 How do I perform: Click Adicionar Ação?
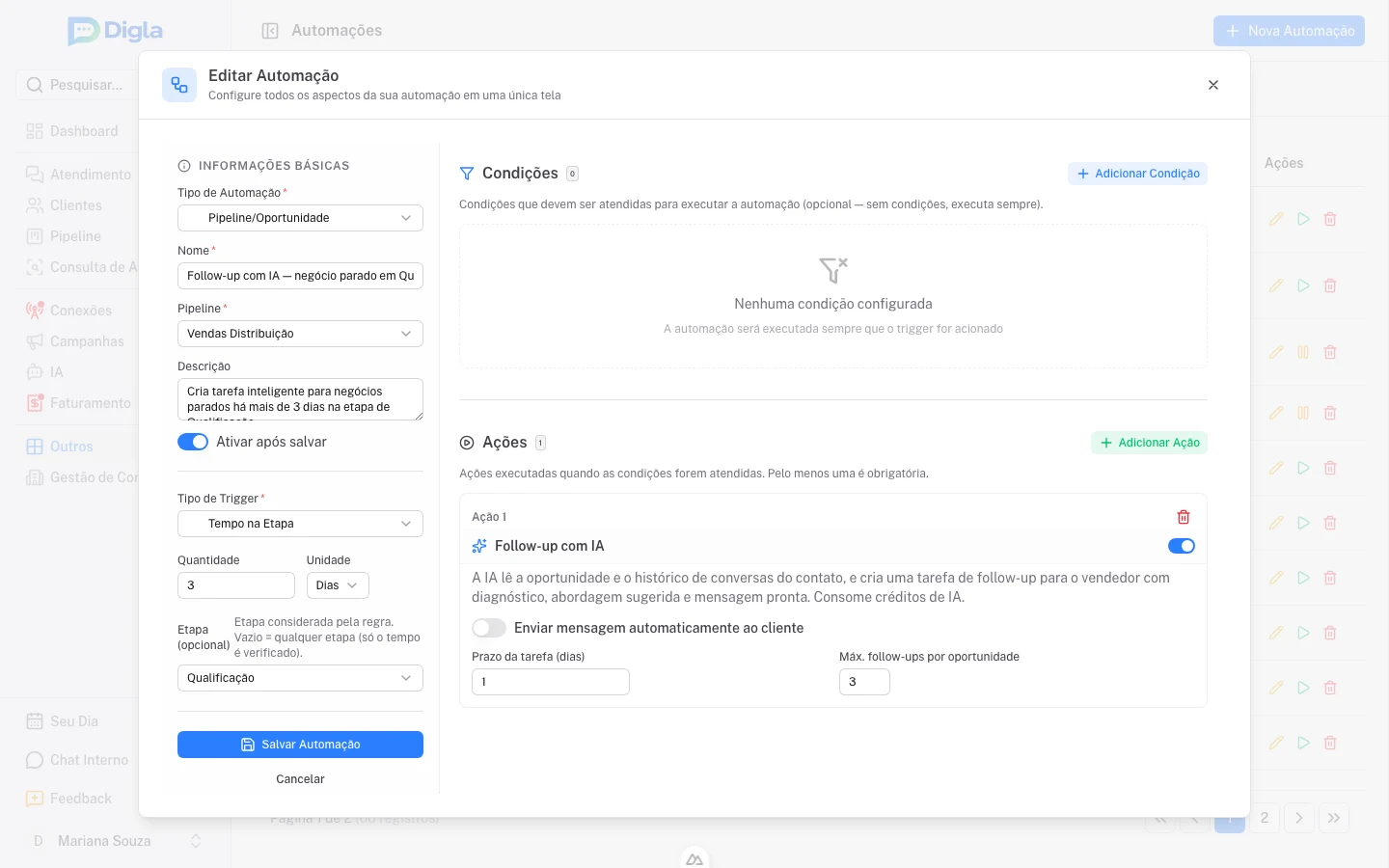pyautogui.click(x=1149, y=443)
